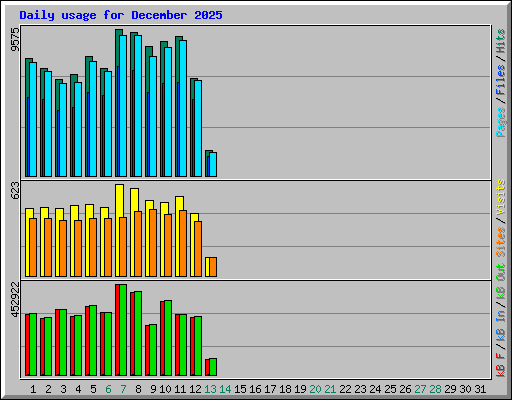Click the green day 7 label on the x-axis
Viewport: 512px width, 400px height.
[x=123, y=389]
